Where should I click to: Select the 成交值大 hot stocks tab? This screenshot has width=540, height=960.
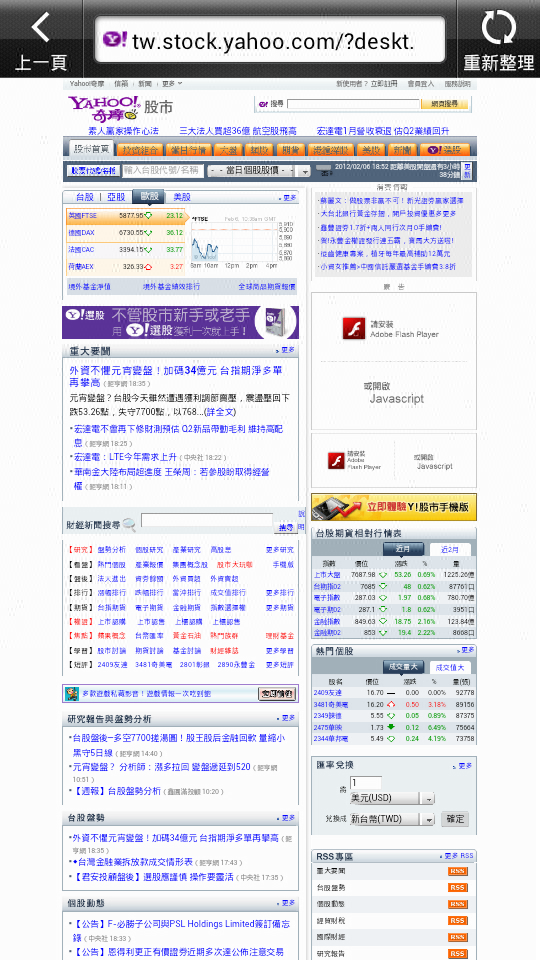pos(450,667)
